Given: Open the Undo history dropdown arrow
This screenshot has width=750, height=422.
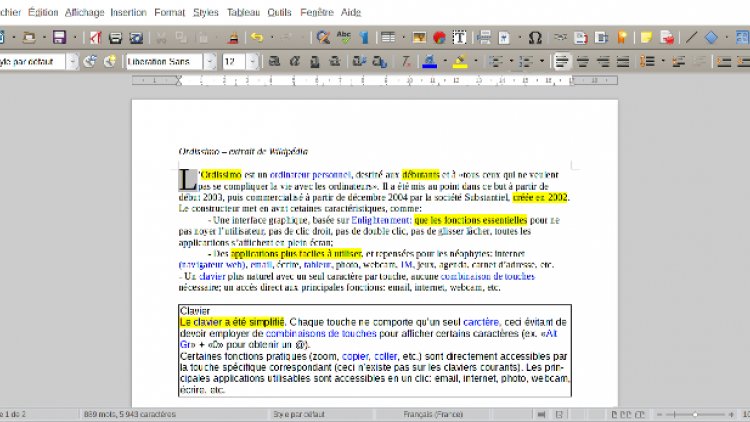Looking at the screenshot, I should tap(272, 37).
